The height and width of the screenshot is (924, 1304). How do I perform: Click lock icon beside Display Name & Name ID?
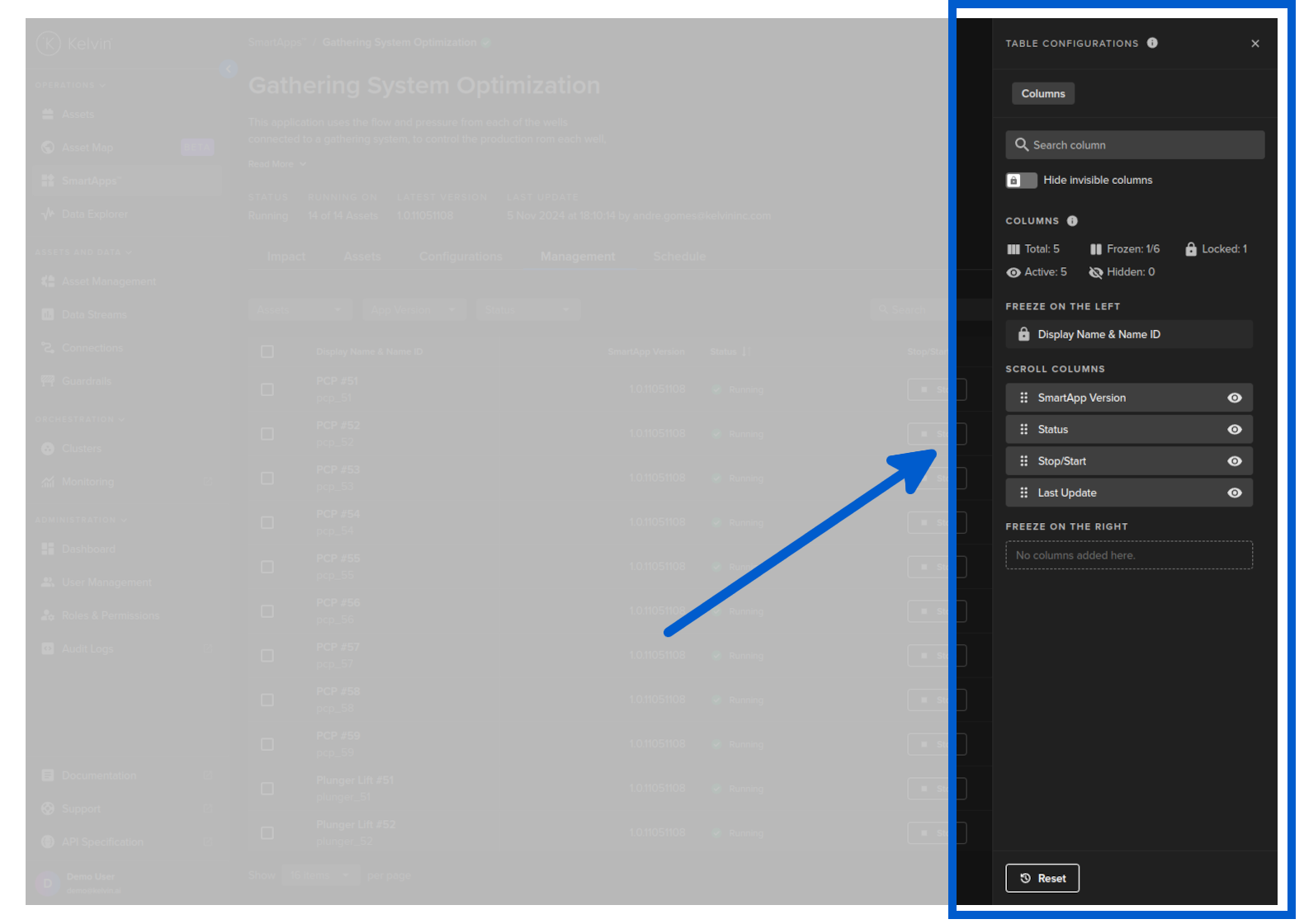tap(1023, 334)
